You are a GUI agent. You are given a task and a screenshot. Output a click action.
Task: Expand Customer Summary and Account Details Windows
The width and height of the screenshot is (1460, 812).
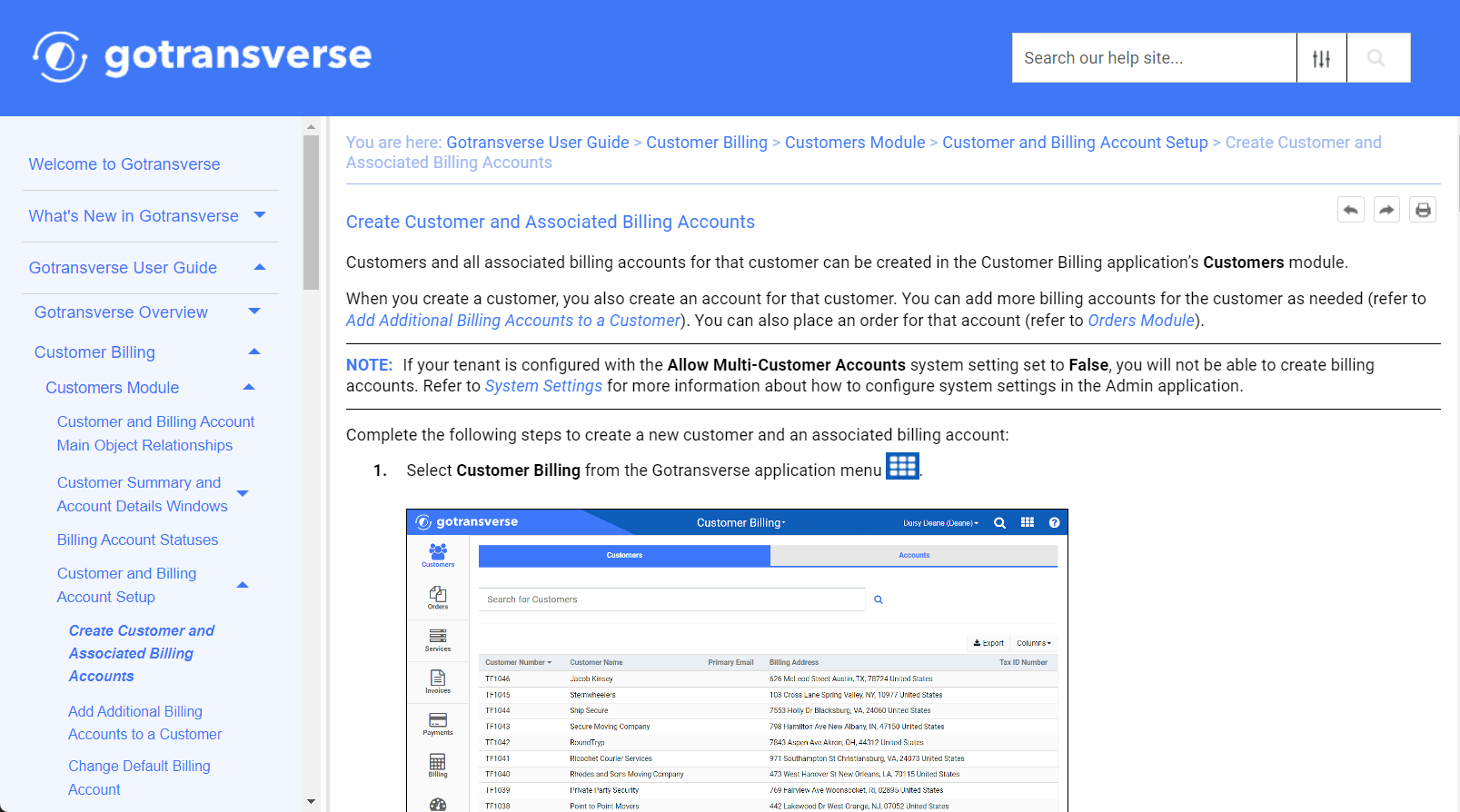coord(243,494)
